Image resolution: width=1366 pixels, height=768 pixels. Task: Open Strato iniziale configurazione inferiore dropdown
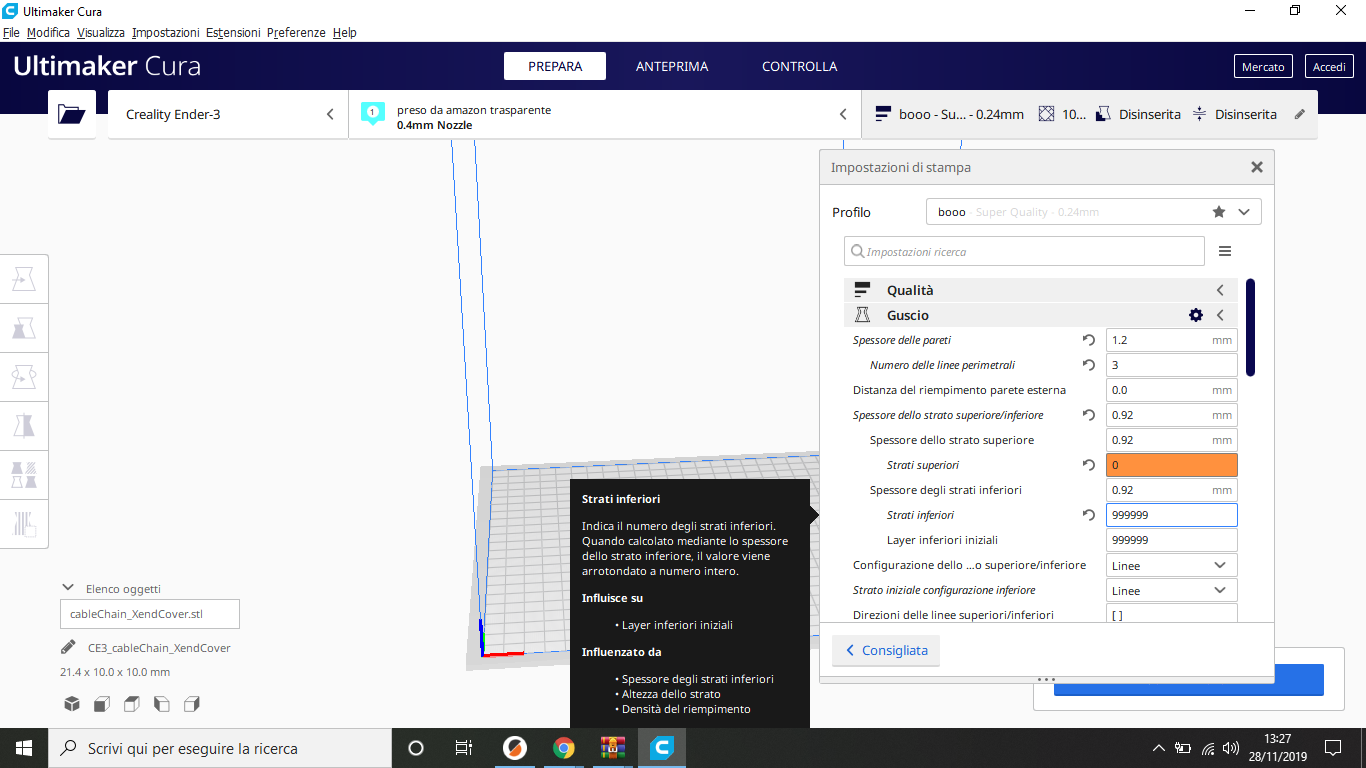tap(1172, 590)
